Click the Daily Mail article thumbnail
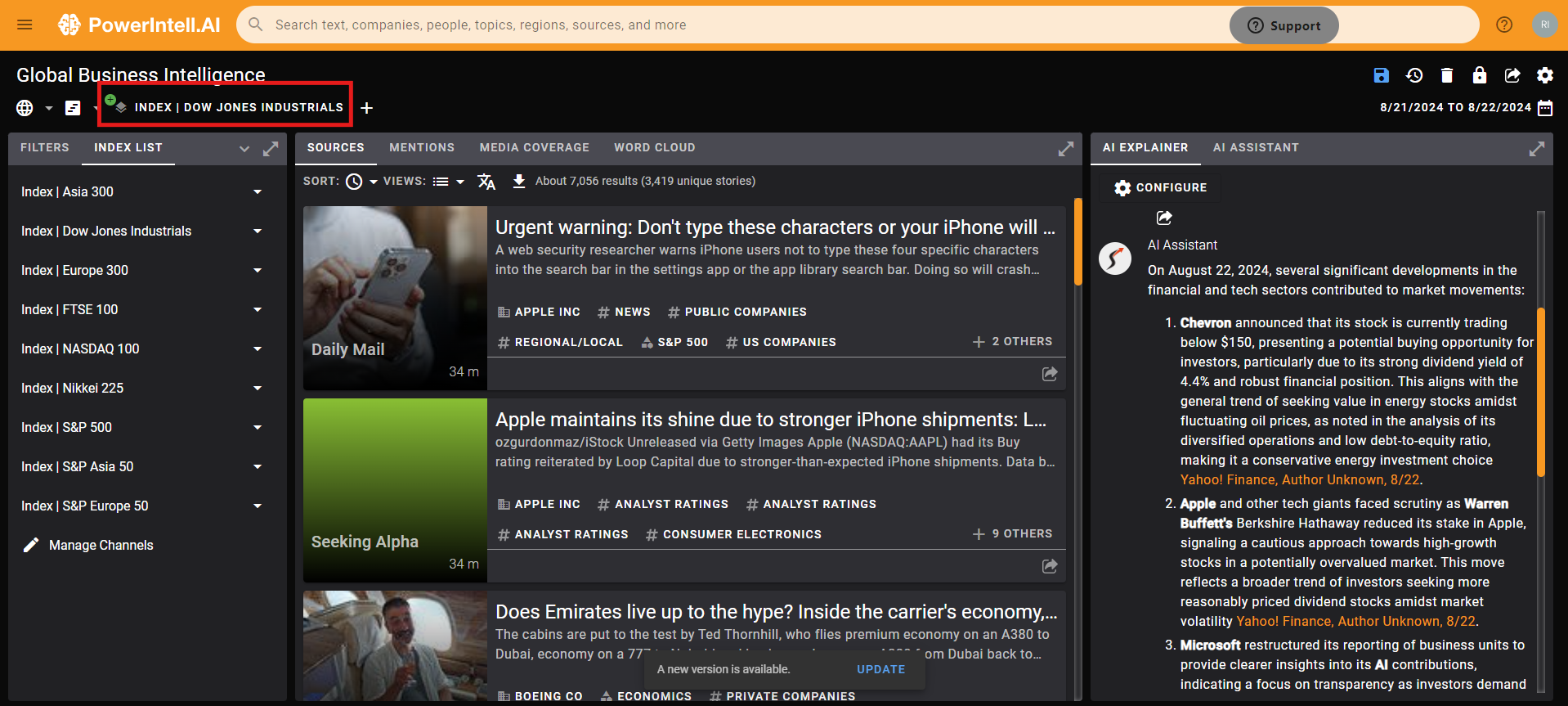The image size is (1568, 706). coord(395,298)
